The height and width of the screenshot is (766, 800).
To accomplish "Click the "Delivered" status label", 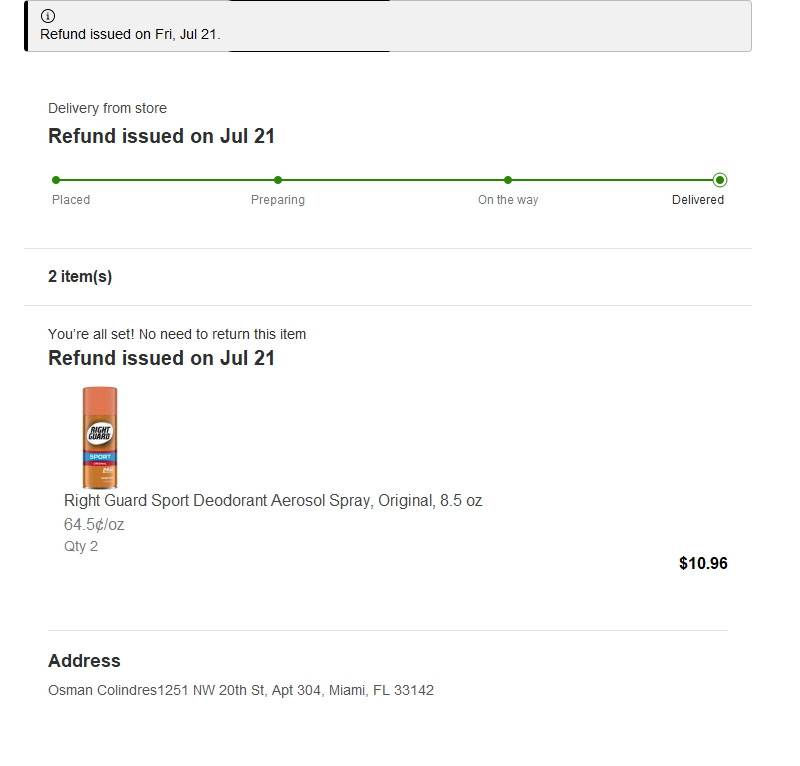I will (x=698, y=200).
